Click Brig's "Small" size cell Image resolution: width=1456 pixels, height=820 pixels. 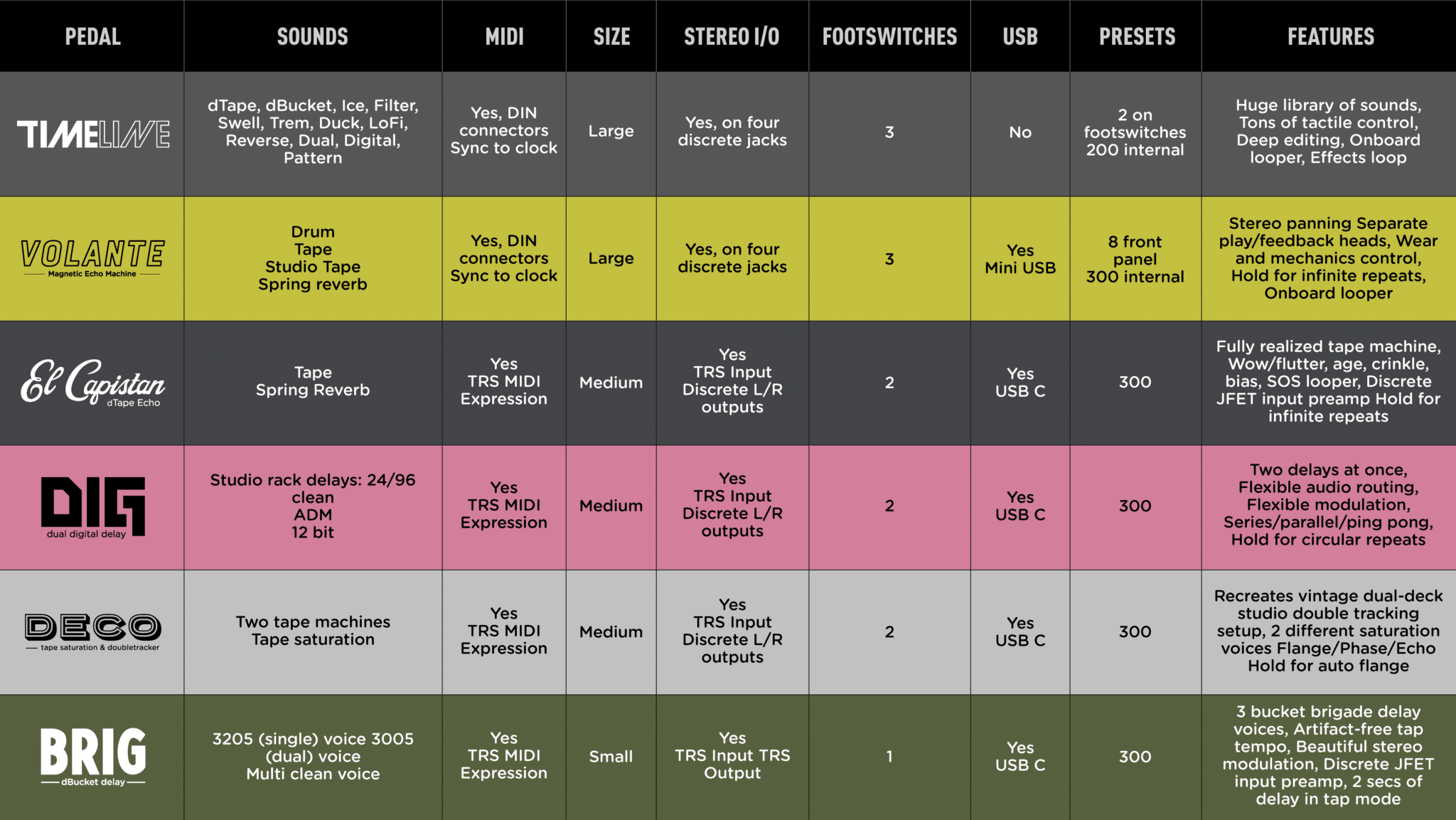click(x=611, y=757)
